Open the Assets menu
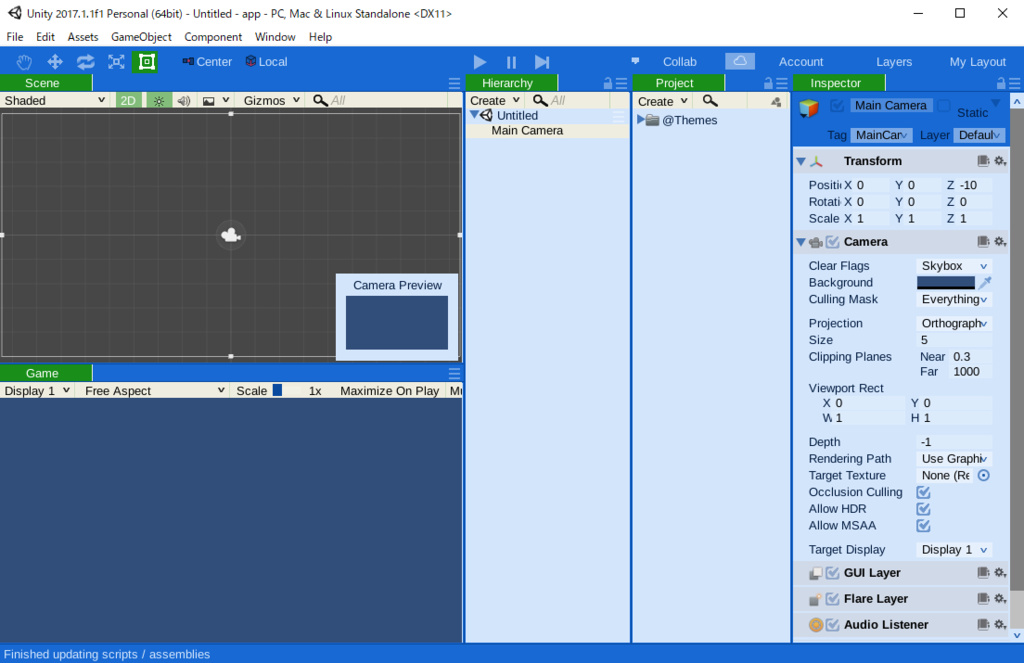This screenshot has height=663, width=1024. tap(83, 37)
